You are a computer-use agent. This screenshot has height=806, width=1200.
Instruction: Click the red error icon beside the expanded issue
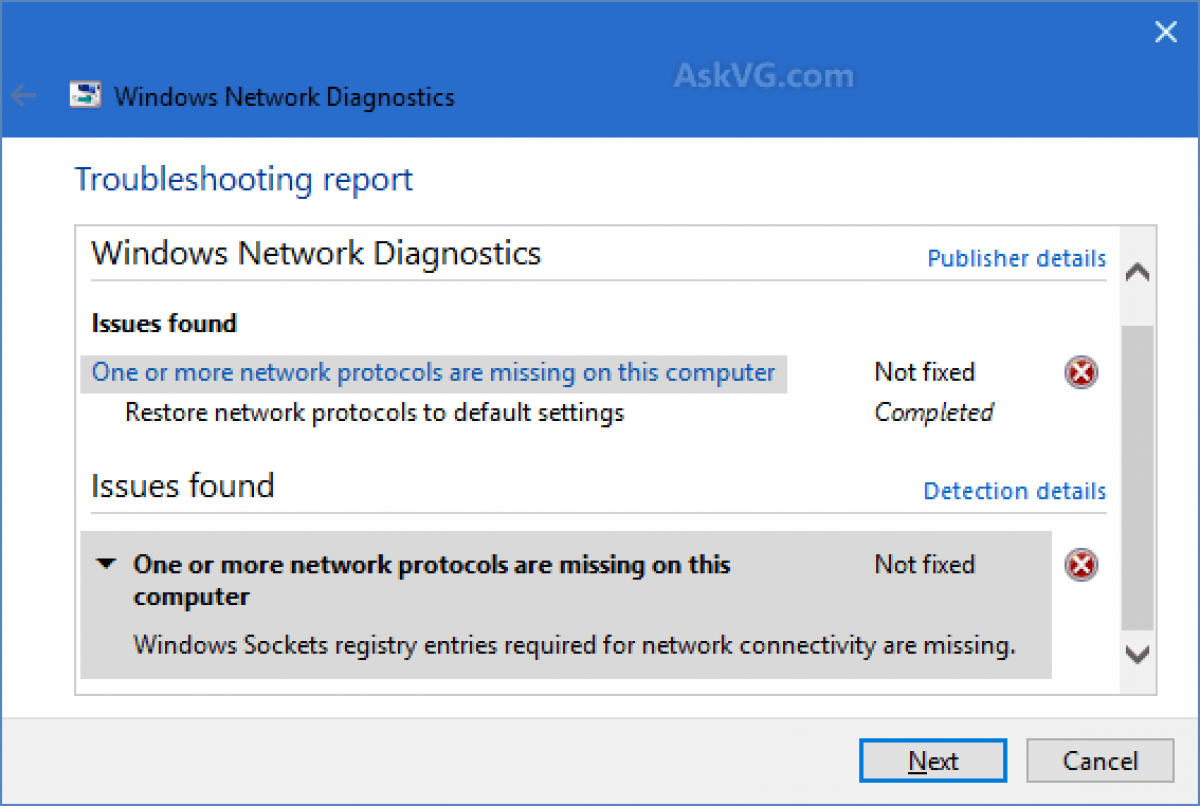(1081, 565)
